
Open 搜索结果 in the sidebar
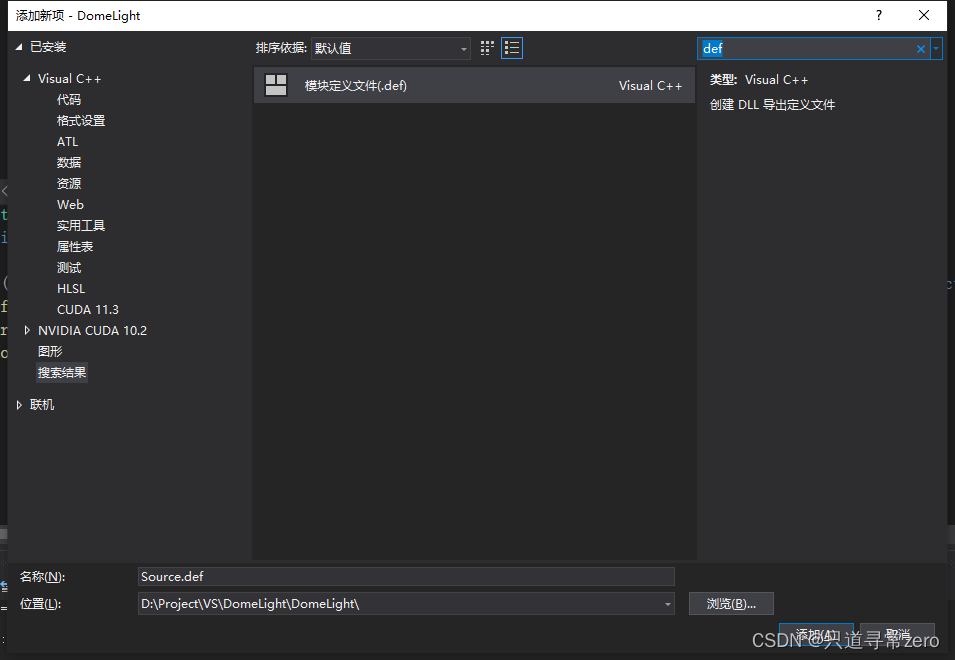(61, 372)
